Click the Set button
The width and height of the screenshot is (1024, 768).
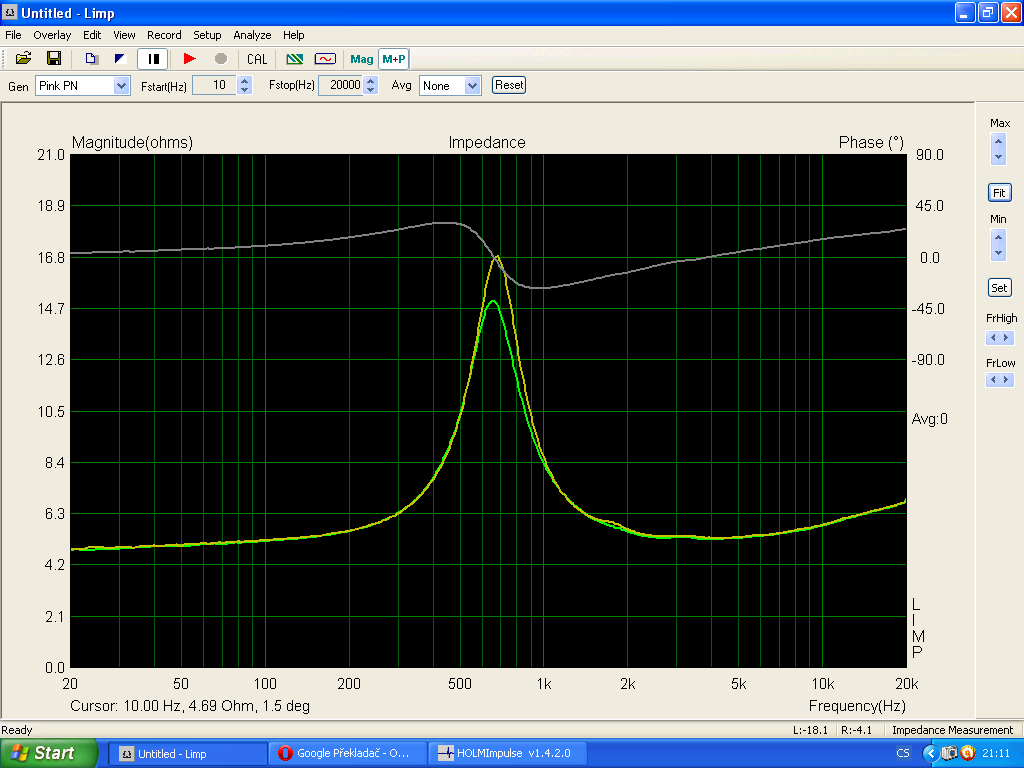tap(999, 287)
